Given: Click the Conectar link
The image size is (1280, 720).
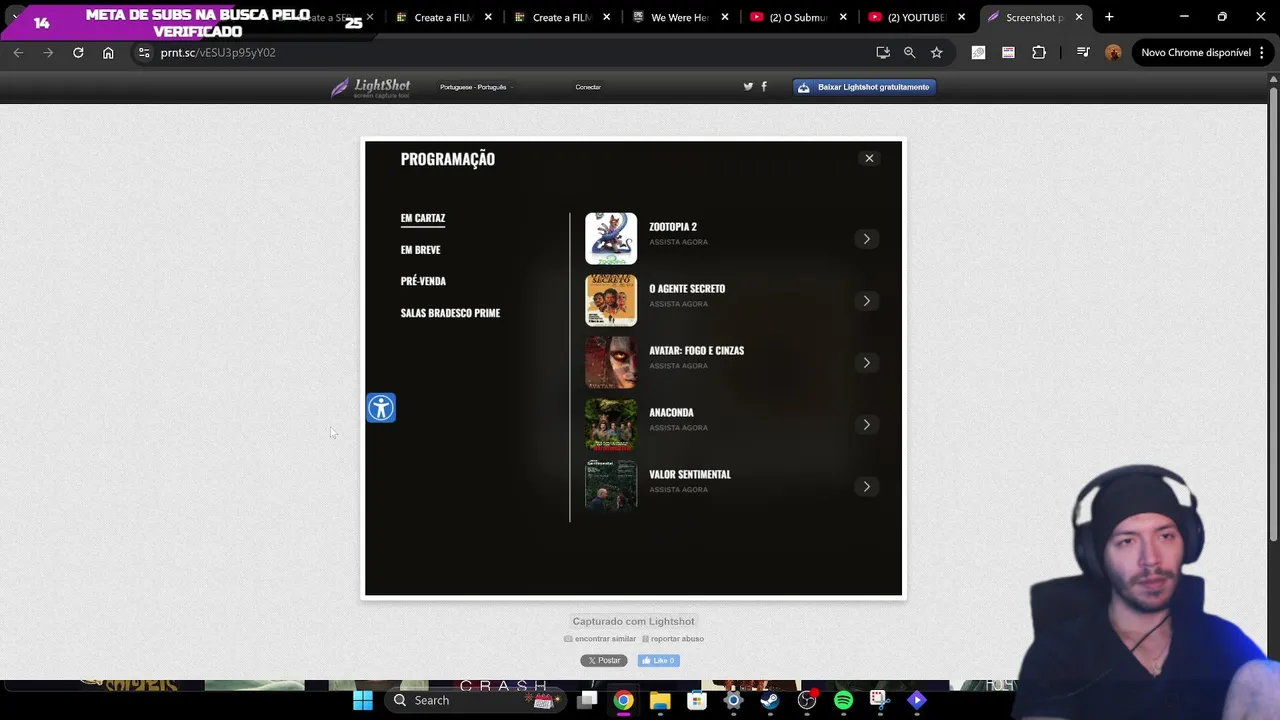Looking at the screenshot, I should (588, 87).
